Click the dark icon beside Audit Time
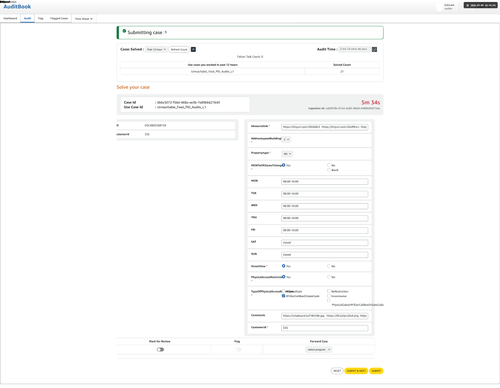 coord(374,49)
